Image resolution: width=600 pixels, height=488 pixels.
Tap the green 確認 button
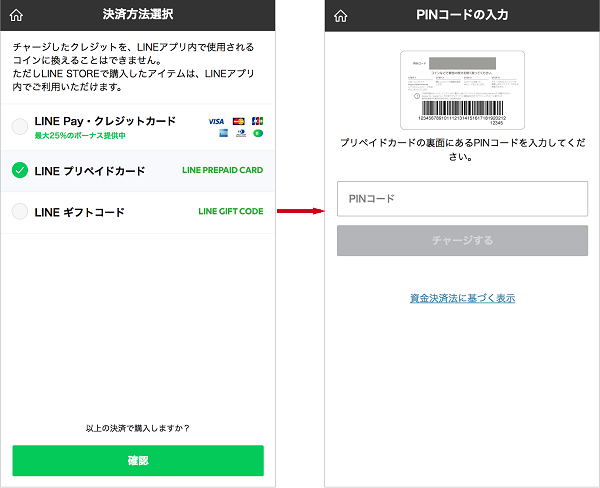click(138, 460)
